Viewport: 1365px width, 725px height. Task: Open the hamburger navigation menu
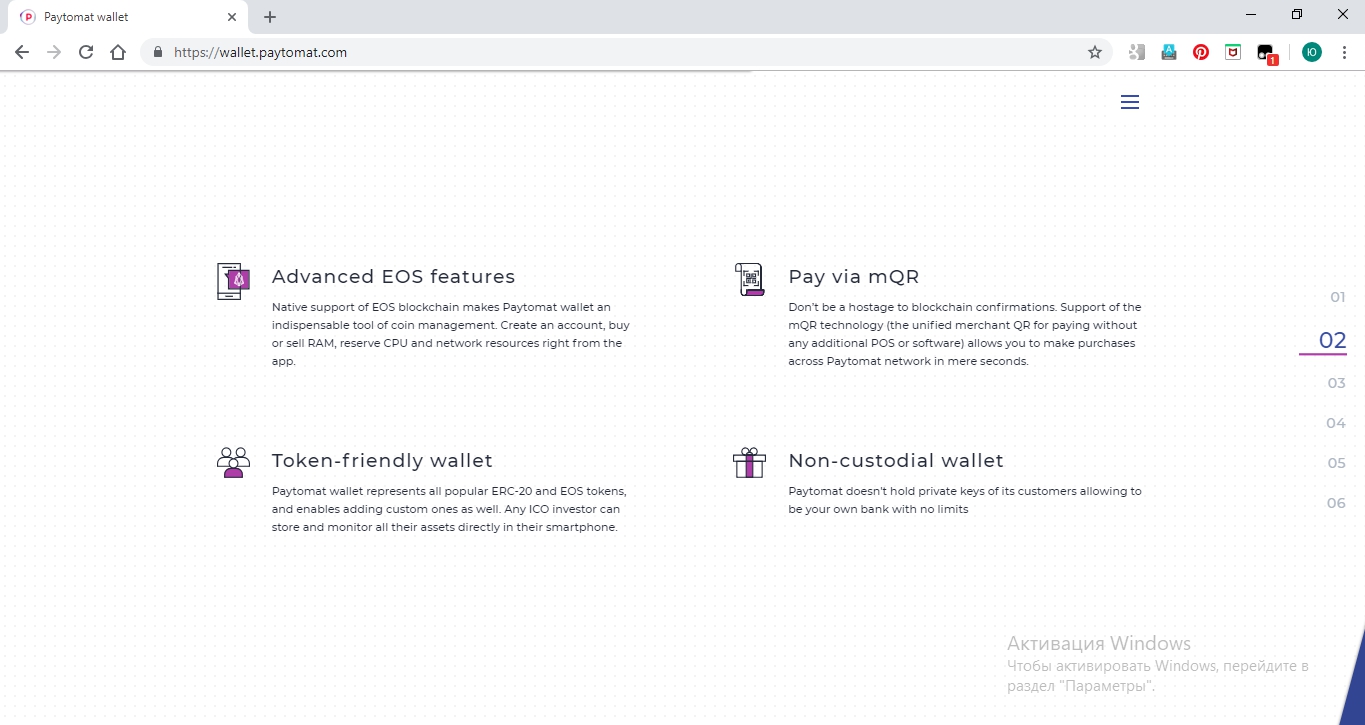(x=1130, y=102)
